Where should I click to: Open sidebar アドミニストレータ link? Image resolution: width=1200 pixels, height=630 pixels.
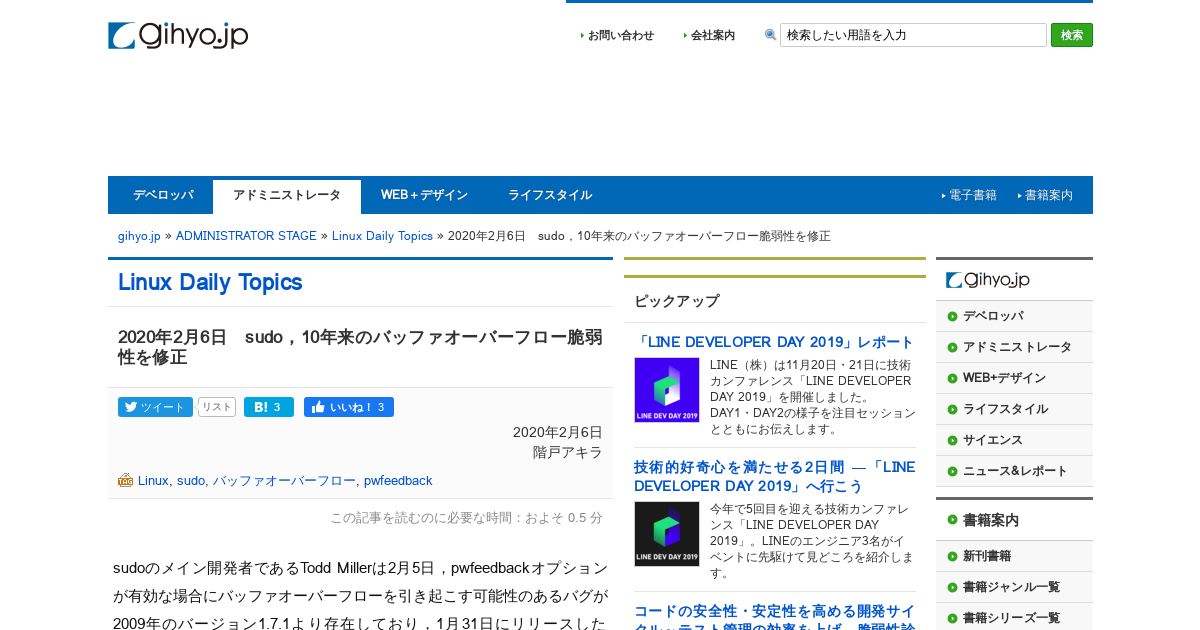(x=1017, y=347)
